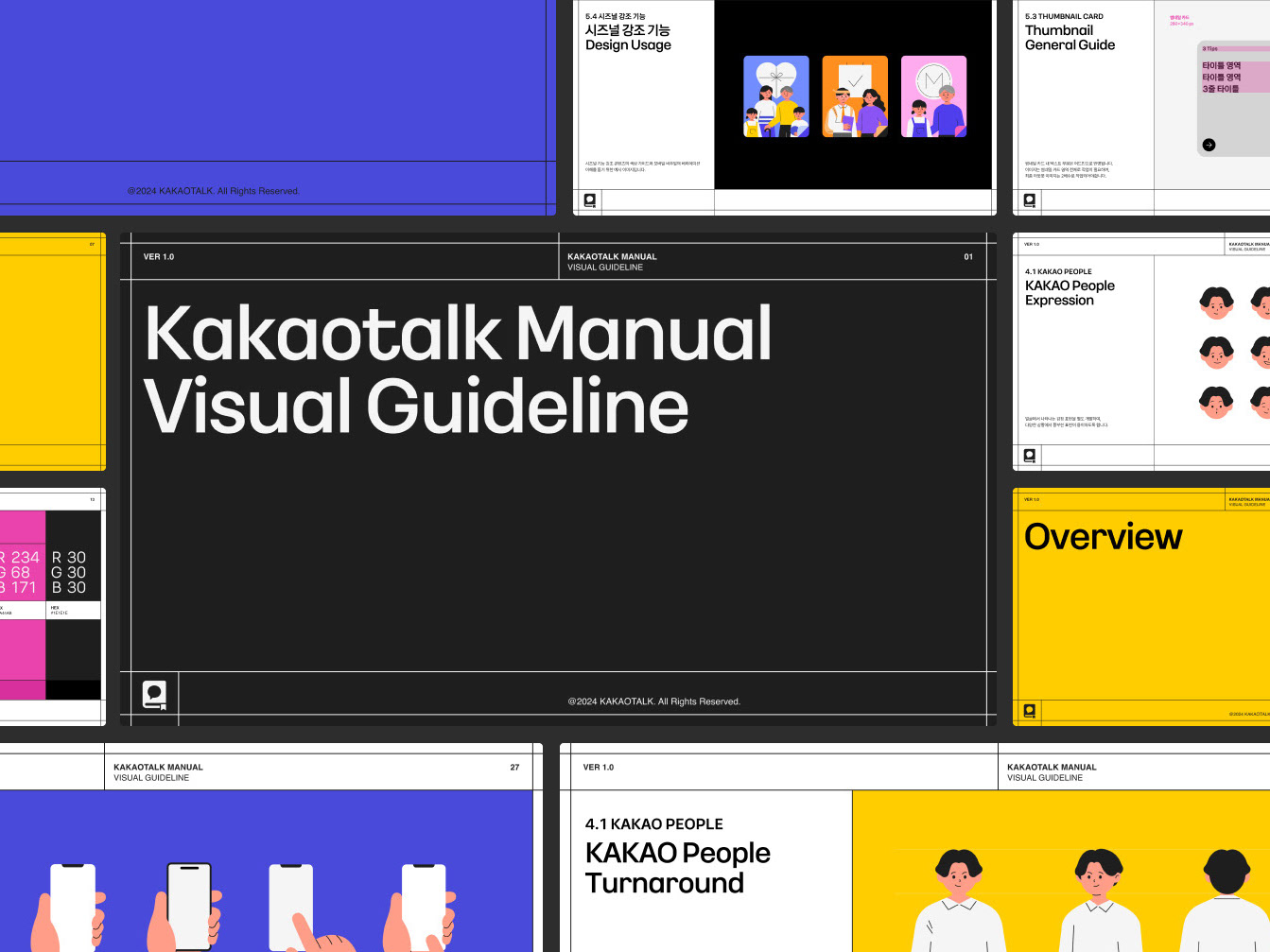Select the front-facing figure on Turnaround slide
Screen dimensions: 1270x952
coord(959,900)
